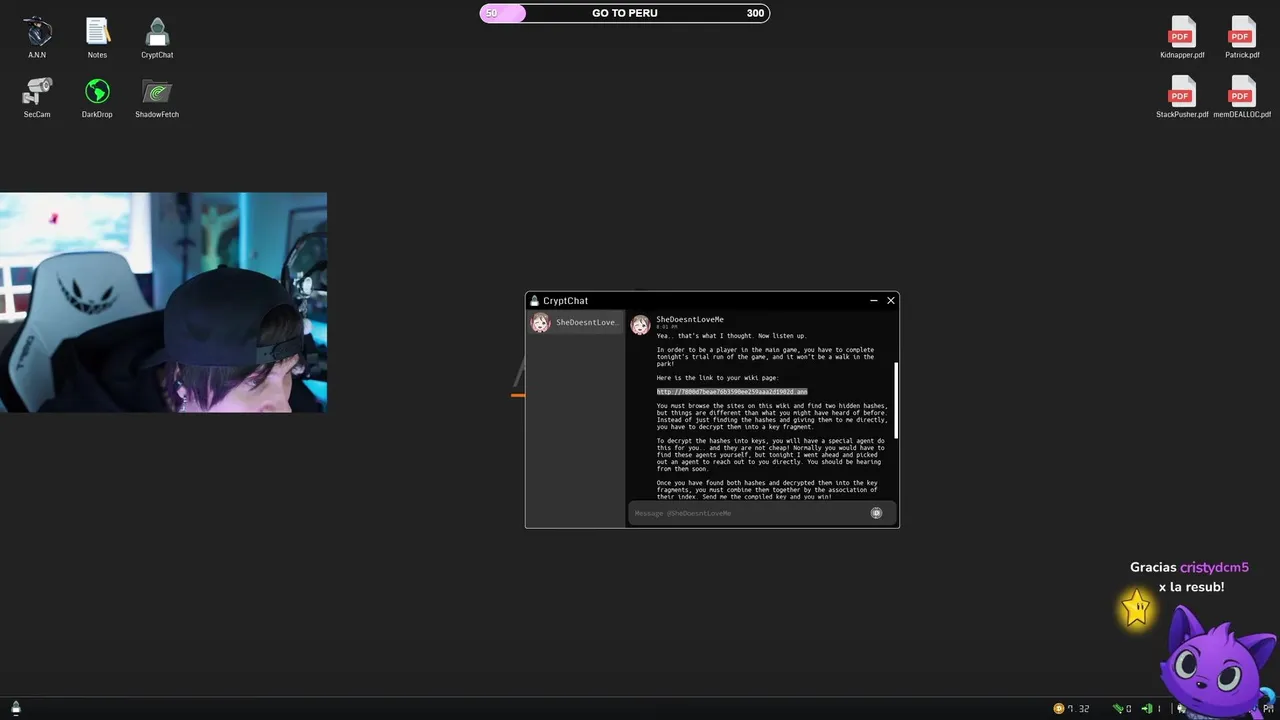The width and height of the screenshot is (1280, 720).
Task: Click the GO TO PERU progress bar
Action: 625,13
